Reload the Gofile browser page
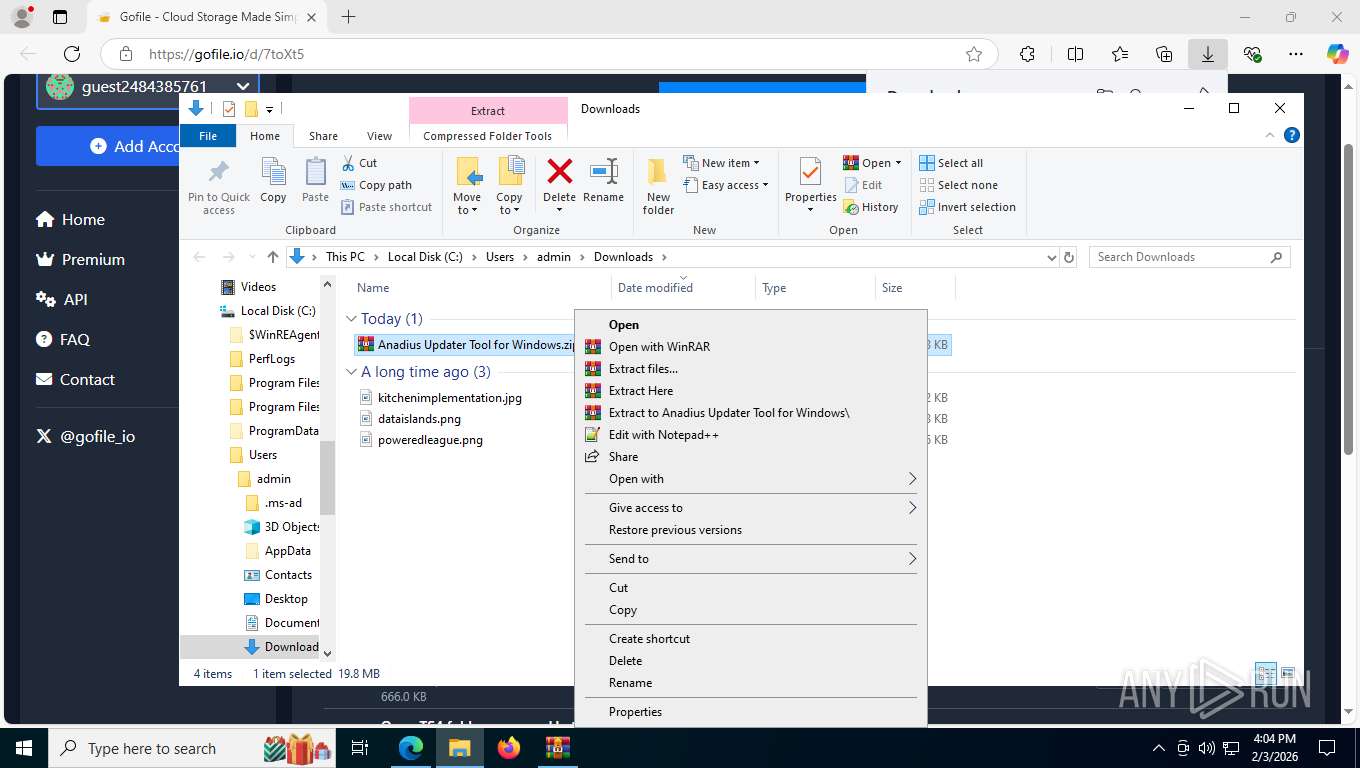Image resolution: width=1360 pixels, height=768 pixels. click(x=72, y=54)
